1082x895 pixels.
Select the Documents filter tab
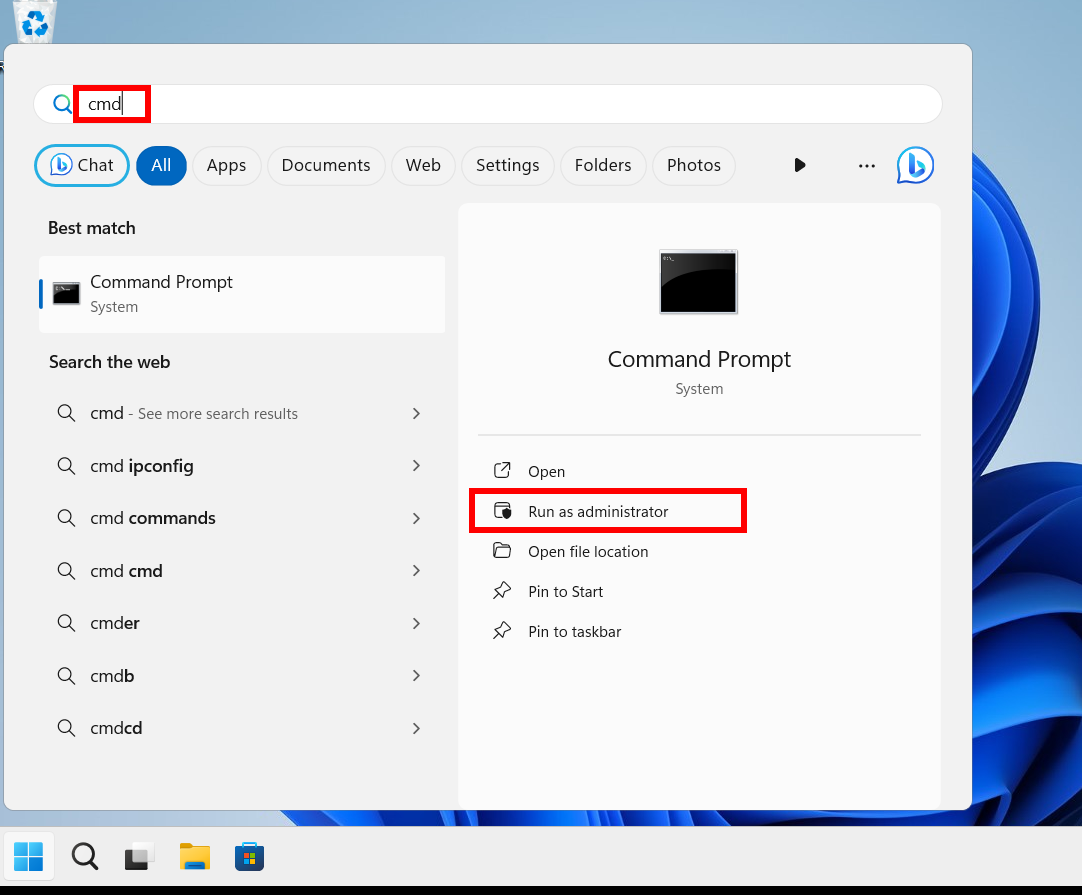(326, 166)
